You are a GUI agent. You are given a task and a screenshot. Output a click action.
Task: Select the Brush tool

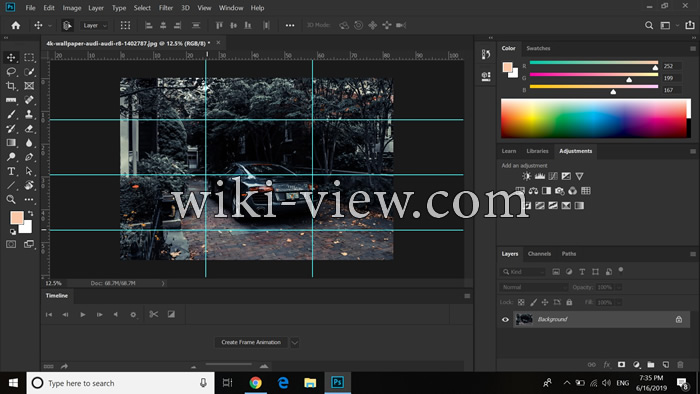click(x=11, y=114)
